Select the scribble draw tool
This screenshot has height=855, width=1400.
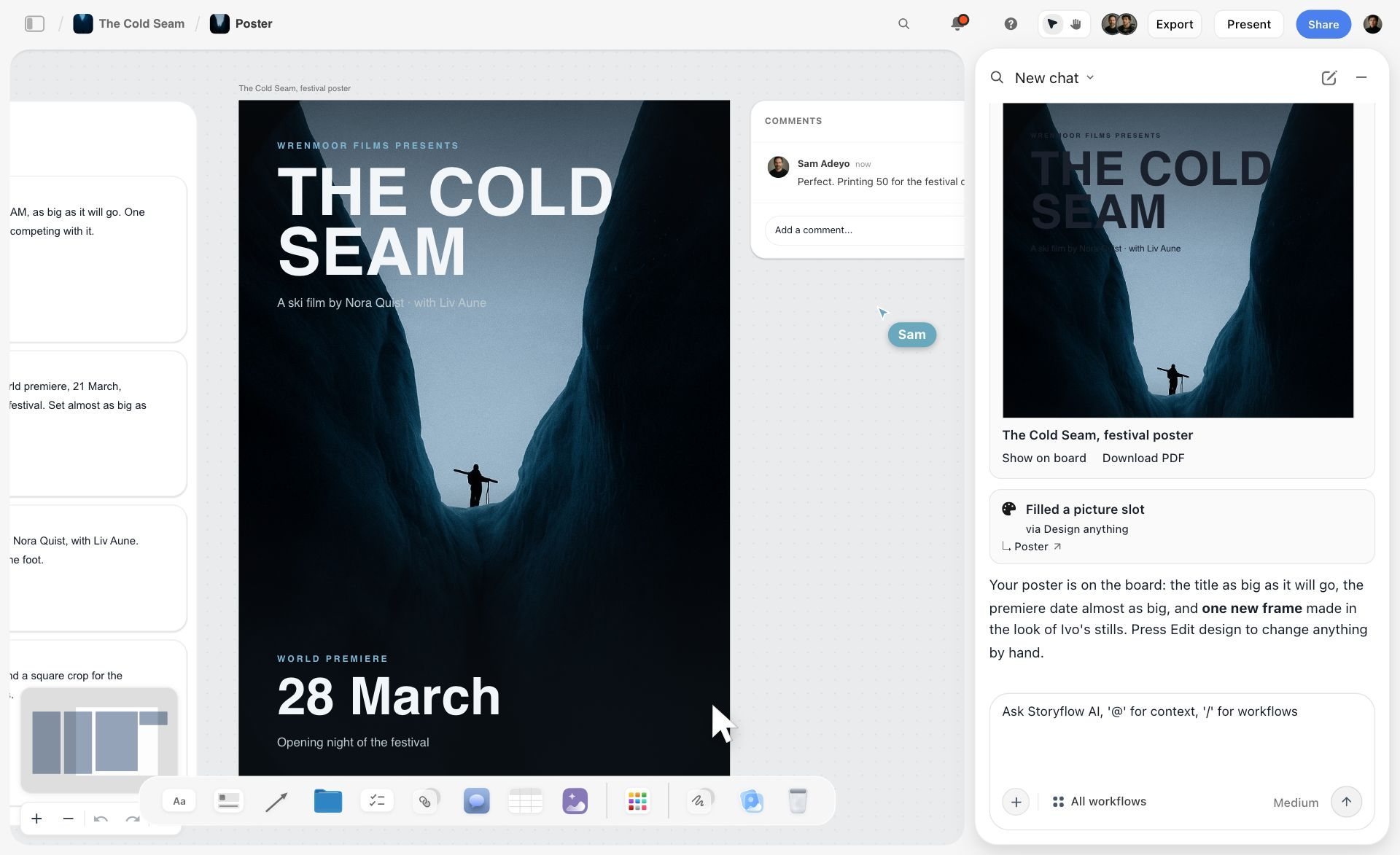click(x=699, y=801)
